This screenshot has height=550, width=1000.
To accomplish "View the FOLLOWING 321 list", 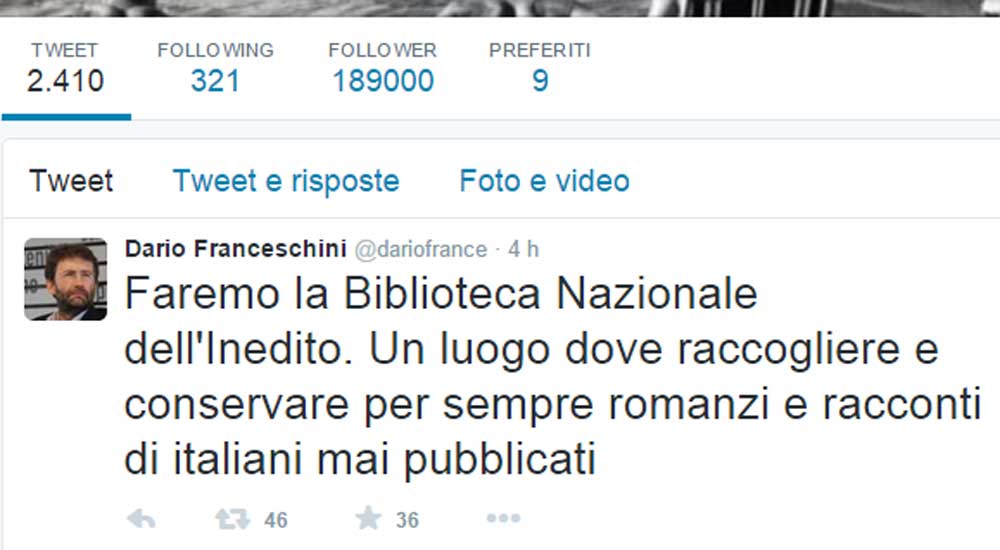I will [x=216, y=68].
